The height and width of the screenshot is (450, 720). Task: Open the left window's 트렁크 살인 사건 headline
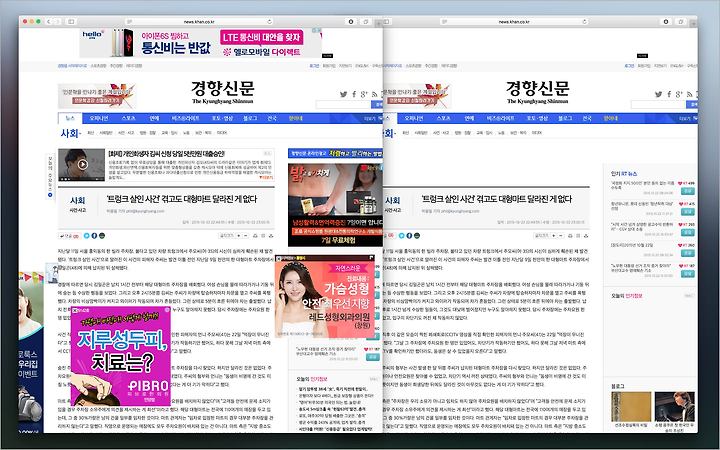click(x=182, y=199)
